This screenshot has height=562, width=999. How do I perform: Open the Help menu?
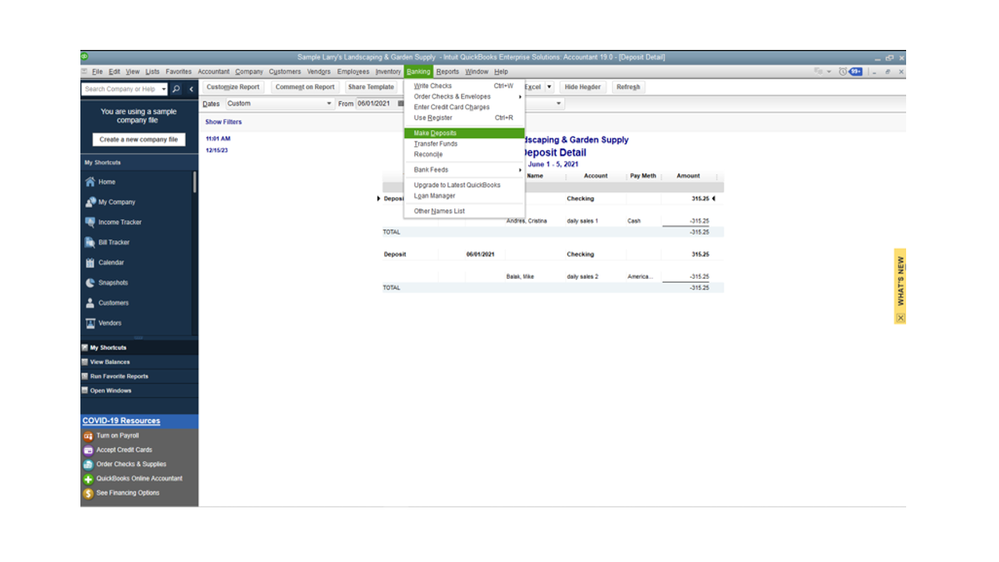coord(501,72)
